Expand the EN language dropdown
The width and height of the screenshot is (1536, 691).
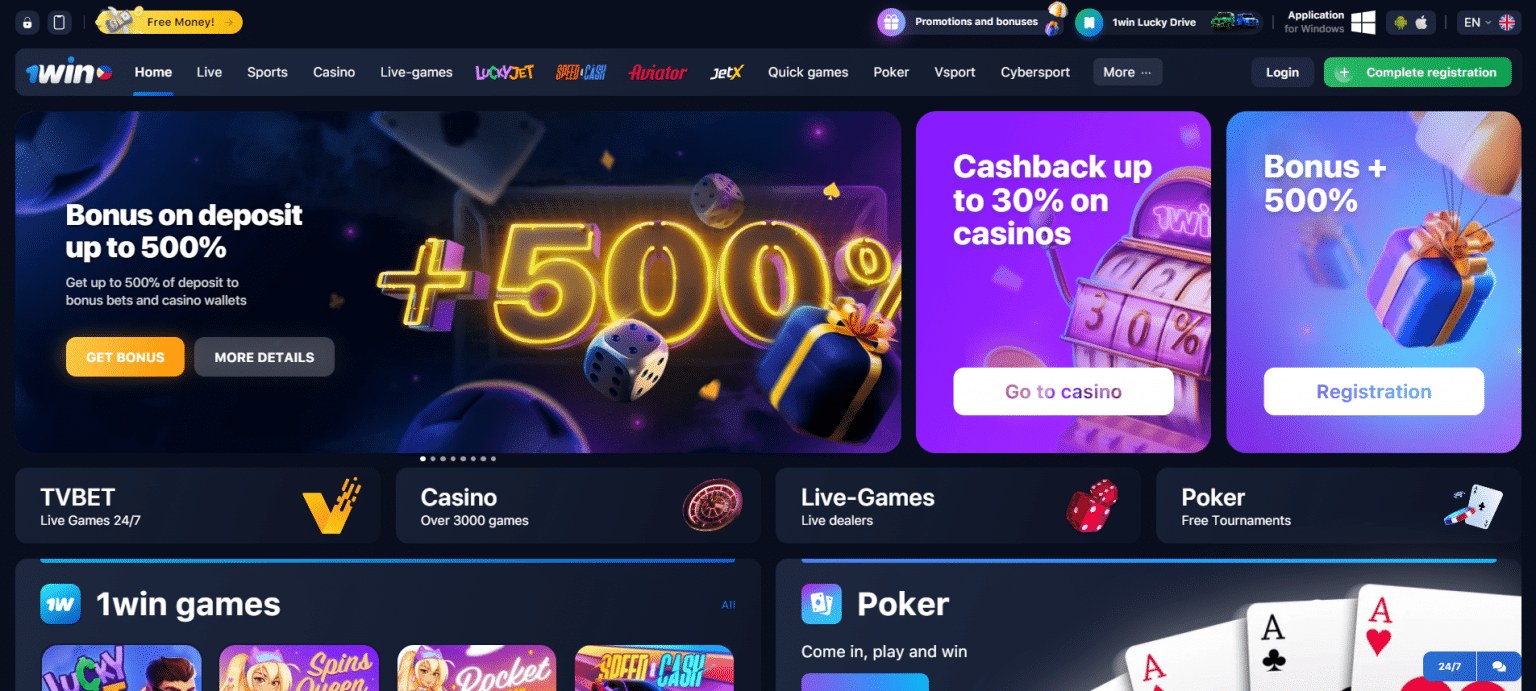(x=1489, y=22)
